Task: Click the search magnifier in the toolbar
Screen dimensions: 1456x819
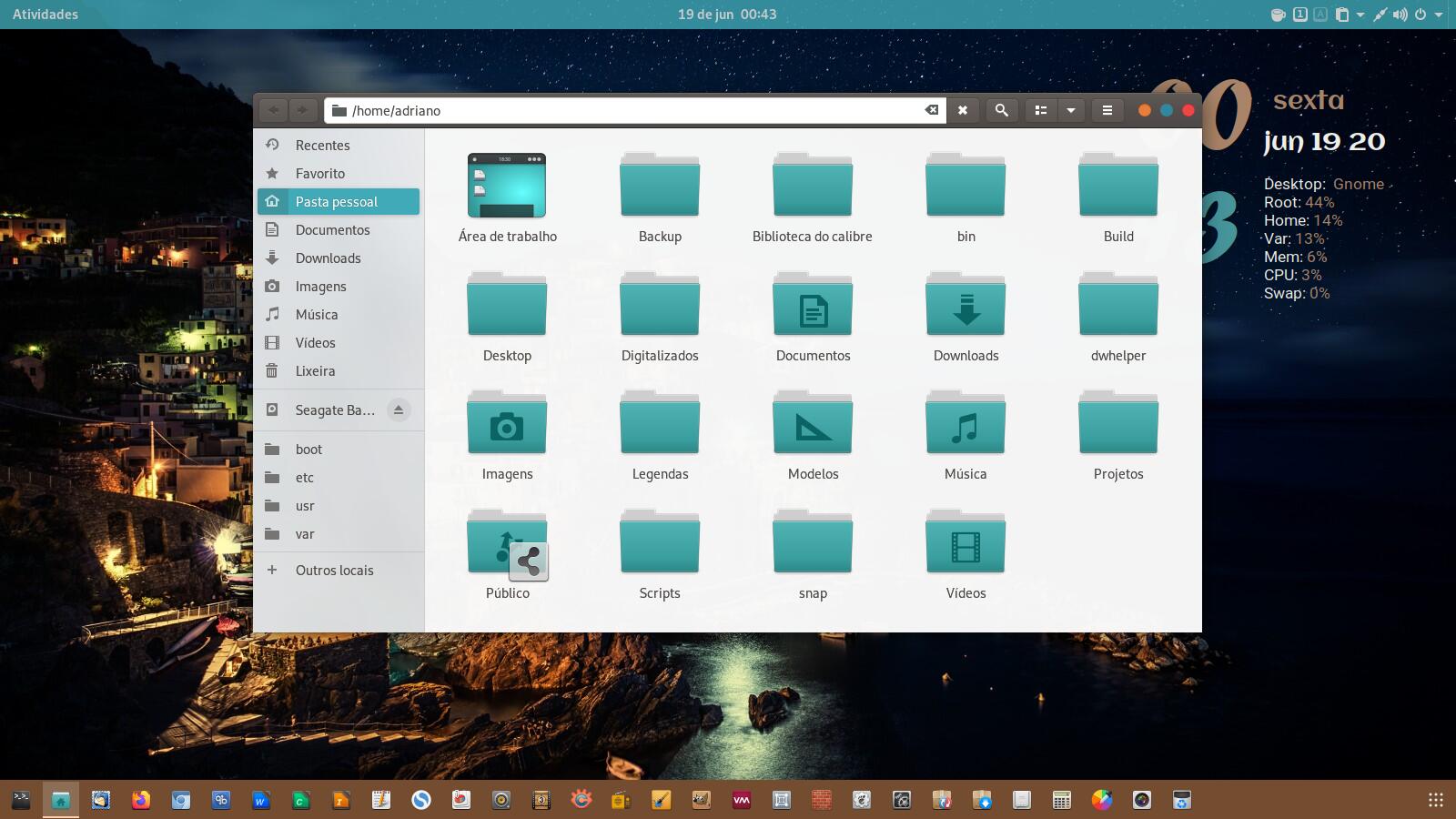Action: click(x=1001, y=110)
